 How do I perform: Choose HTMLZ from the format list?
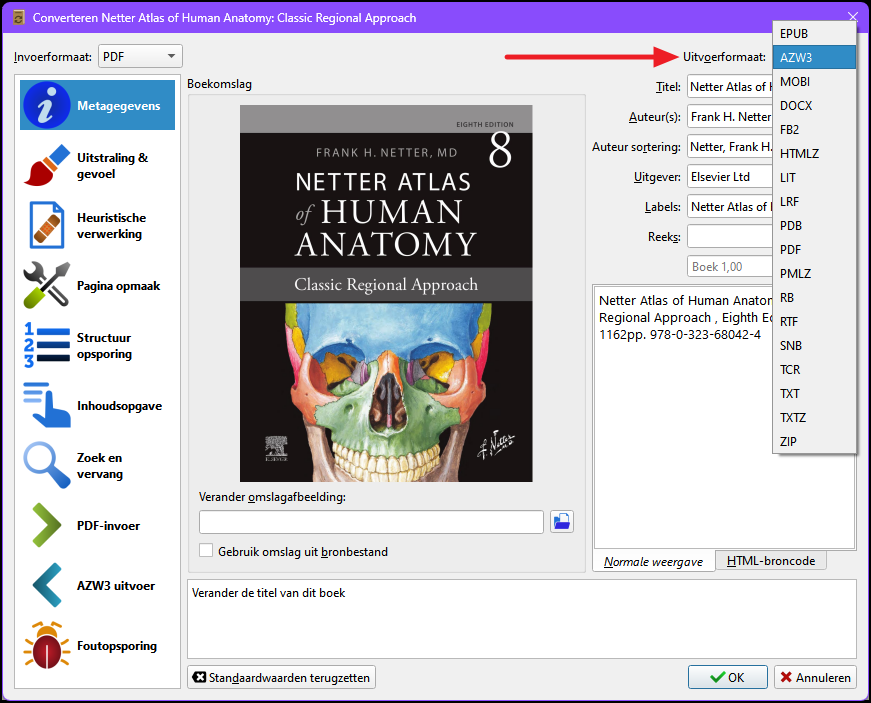click(814, 153)
